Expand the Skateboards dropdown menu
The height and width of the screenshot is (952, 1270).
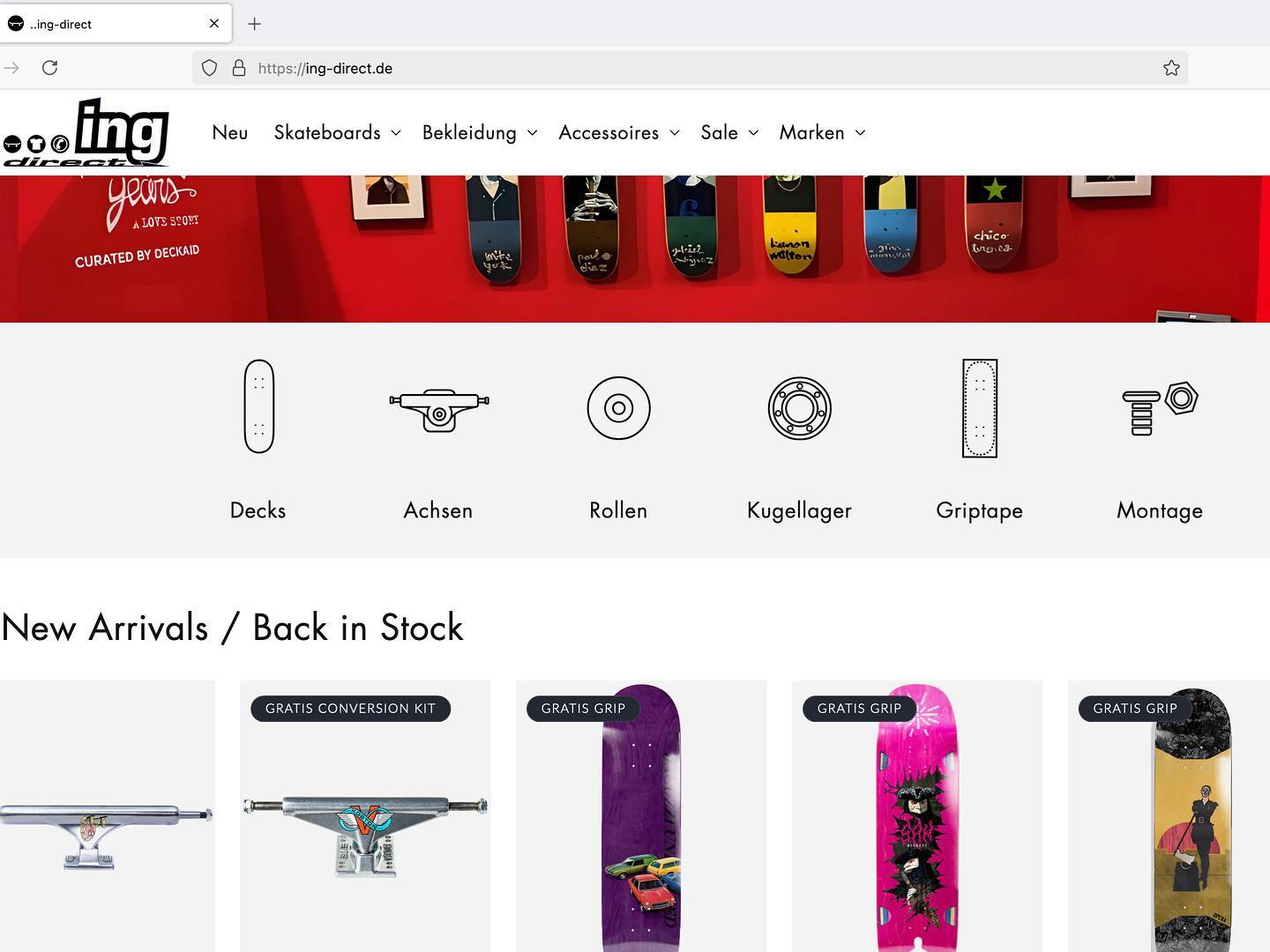coord(338,133)
